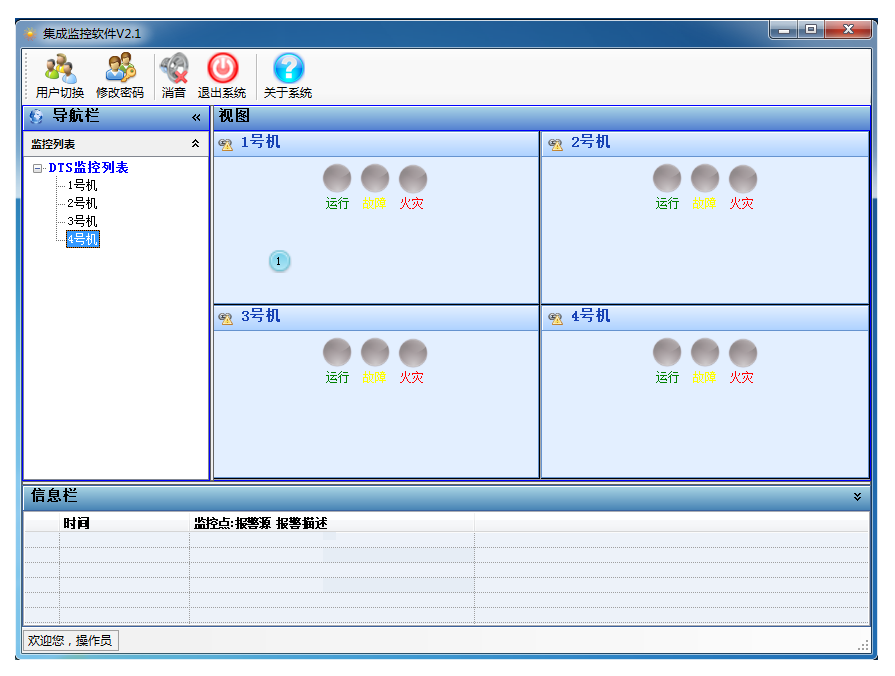Open 关于系统 help question icon
This screenshot has width=895, height=676.
[x=288, y=69]
